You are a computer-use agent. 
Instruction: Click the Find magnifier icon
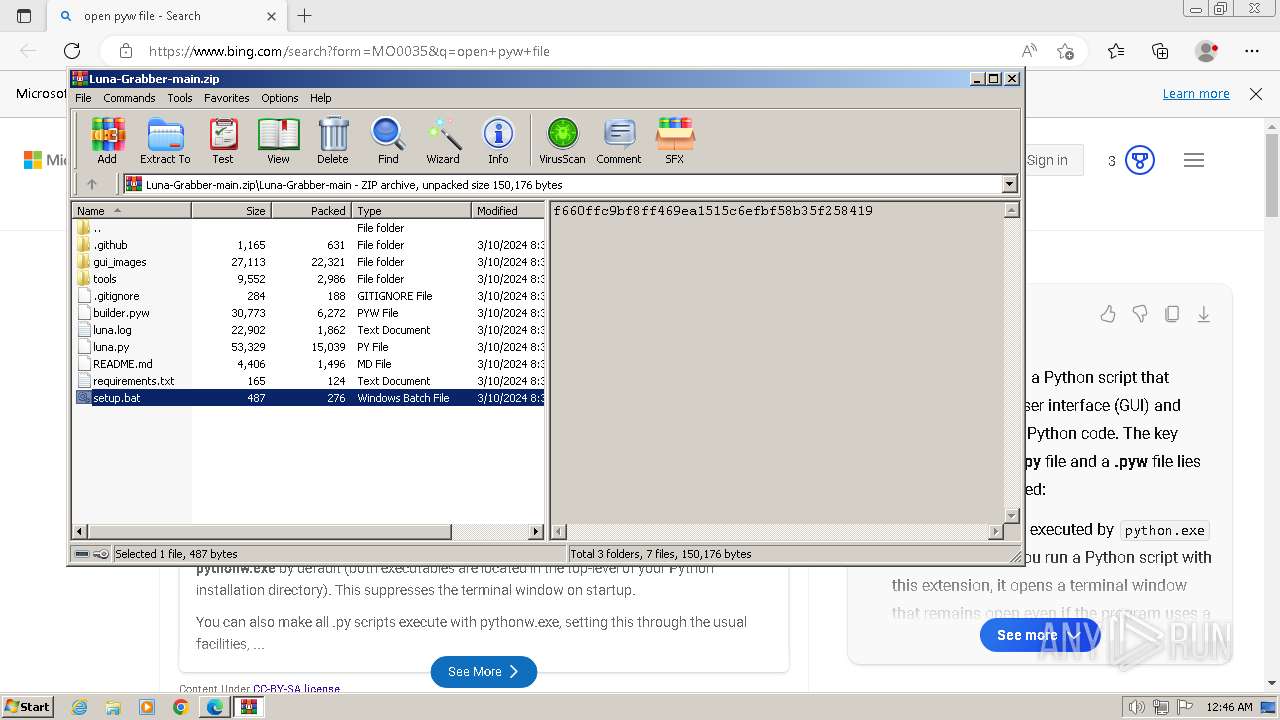click(388, 140)
